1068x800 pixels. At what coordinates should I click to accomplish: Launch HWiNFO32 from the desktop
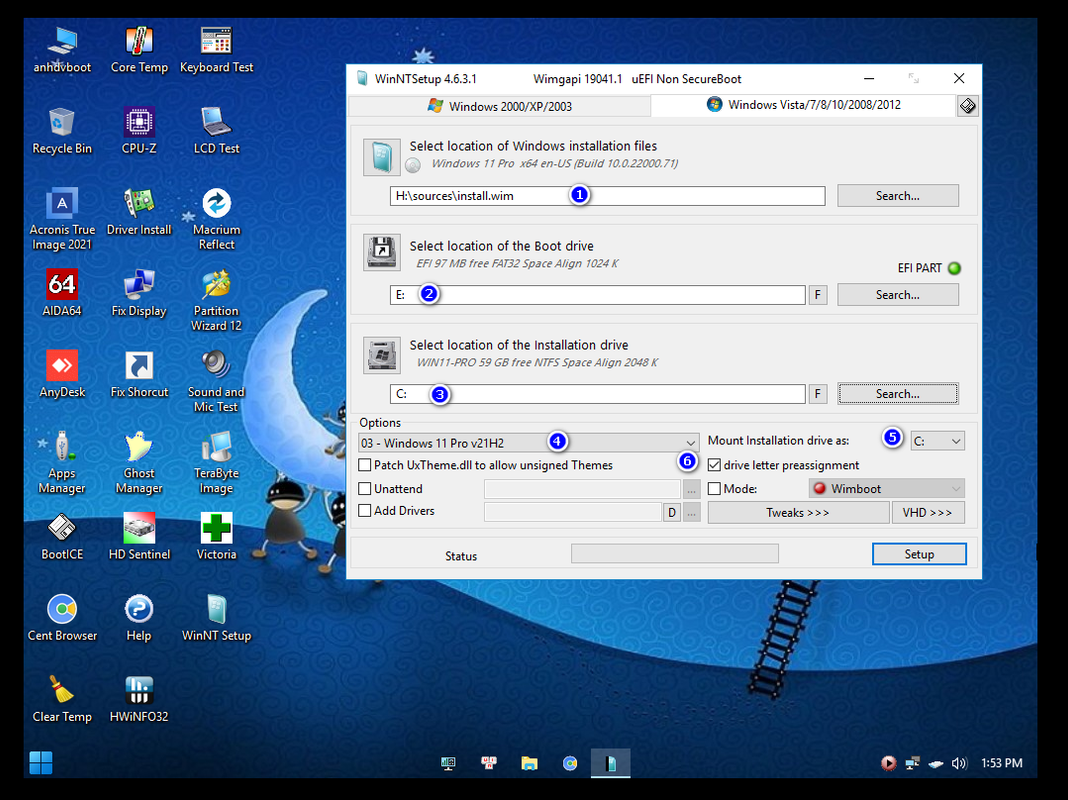click(x=139, y=699)
